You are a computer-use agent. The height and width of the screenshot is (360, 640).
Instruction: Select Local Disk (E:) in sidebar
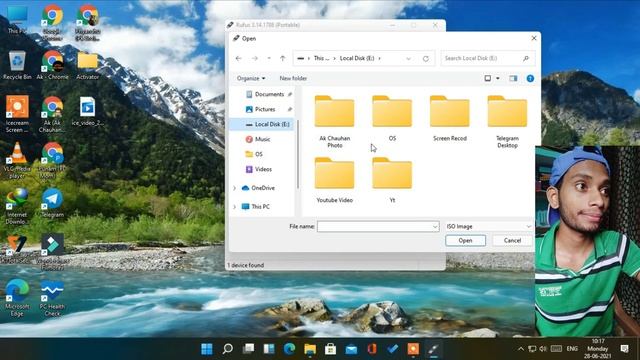(262, 124)
